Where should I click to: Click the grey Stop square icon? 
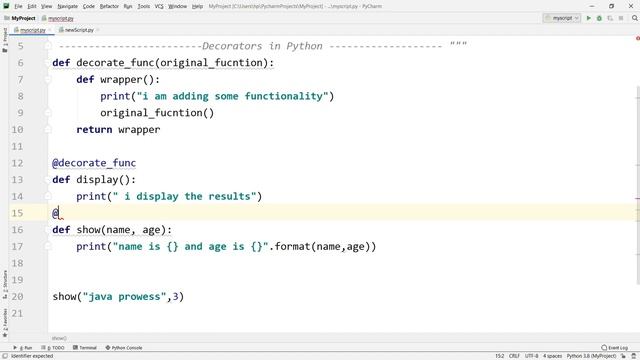(x=621, y=18)
